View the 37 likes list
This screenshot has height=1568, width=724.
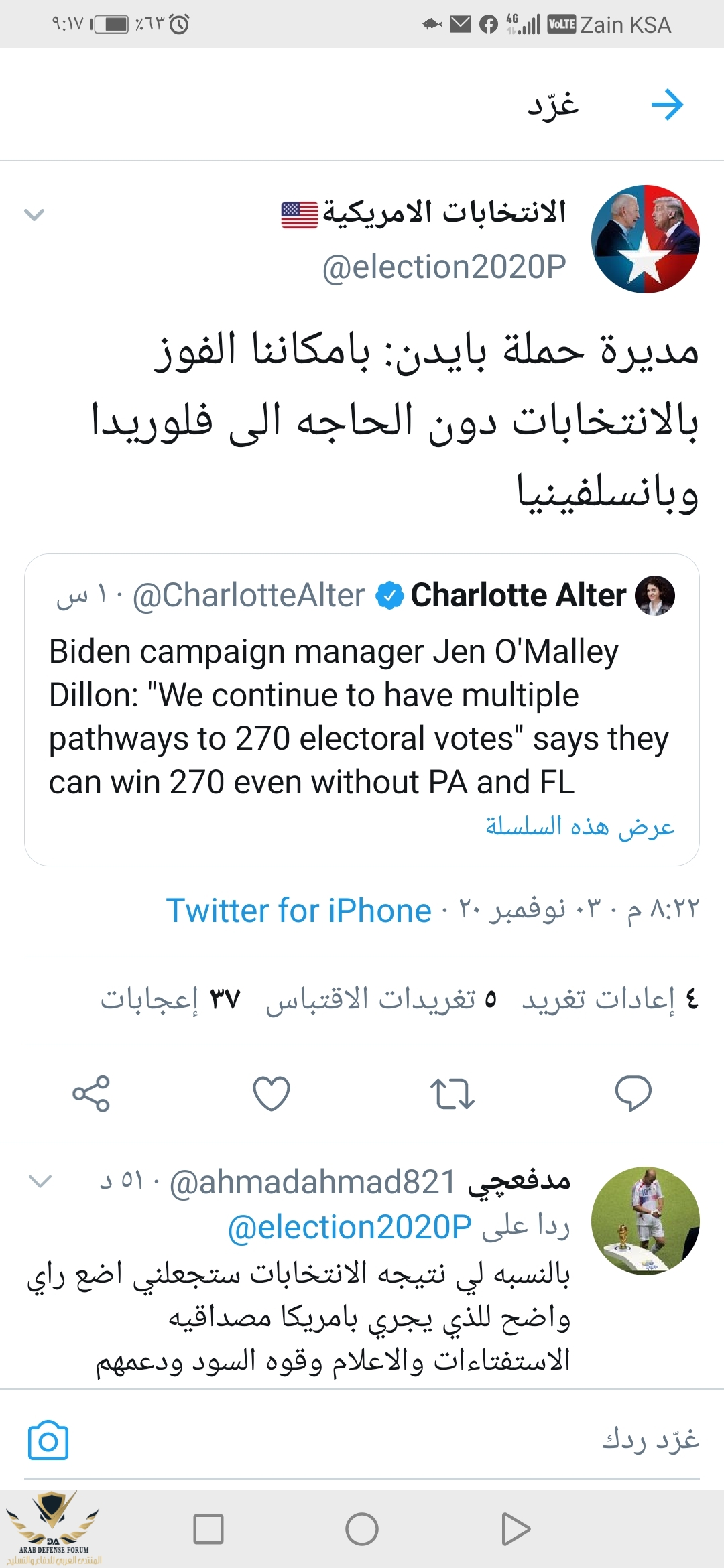(x=170, y=999)
